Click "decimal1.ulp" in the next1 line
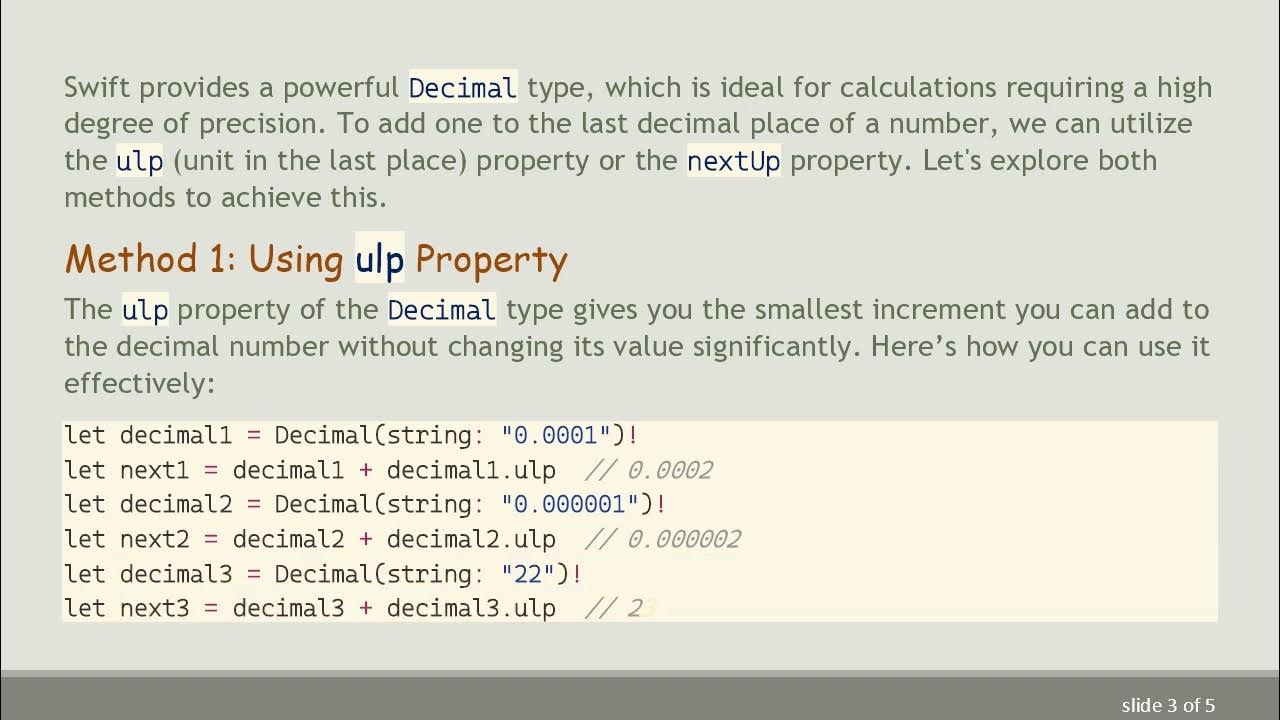The image size is (1280, 720). click(x=471, y=470)
